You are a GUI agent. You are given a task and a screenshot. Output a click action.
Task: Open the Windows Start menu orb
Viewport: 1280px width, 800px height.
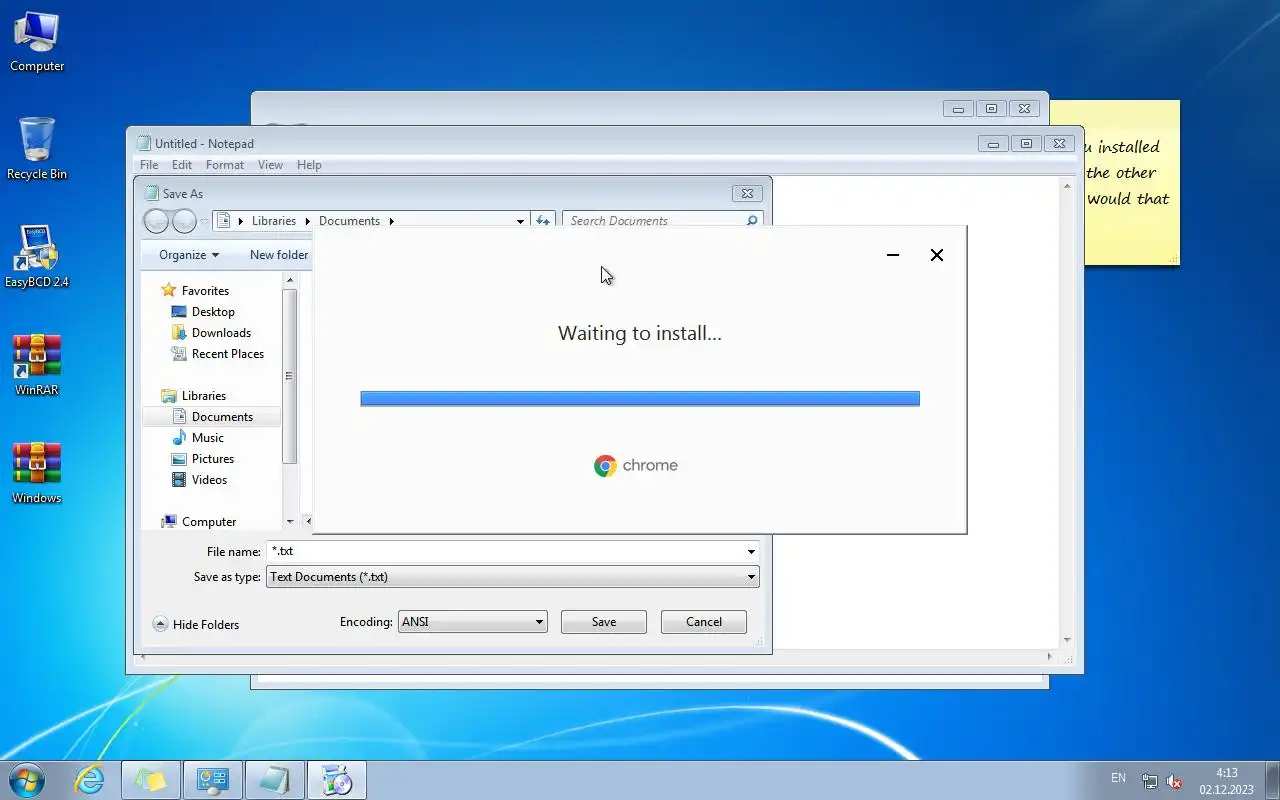tap(27, 780)
